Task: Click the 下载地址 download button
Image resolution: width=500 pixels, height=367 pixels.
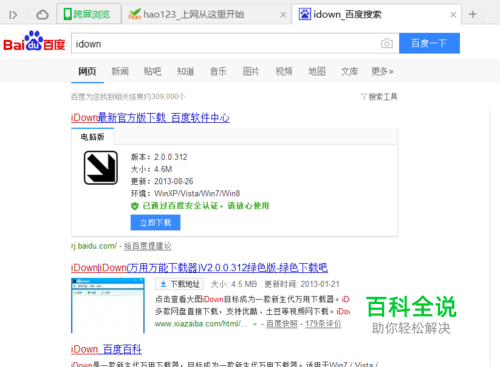Action: click(179, 284)
